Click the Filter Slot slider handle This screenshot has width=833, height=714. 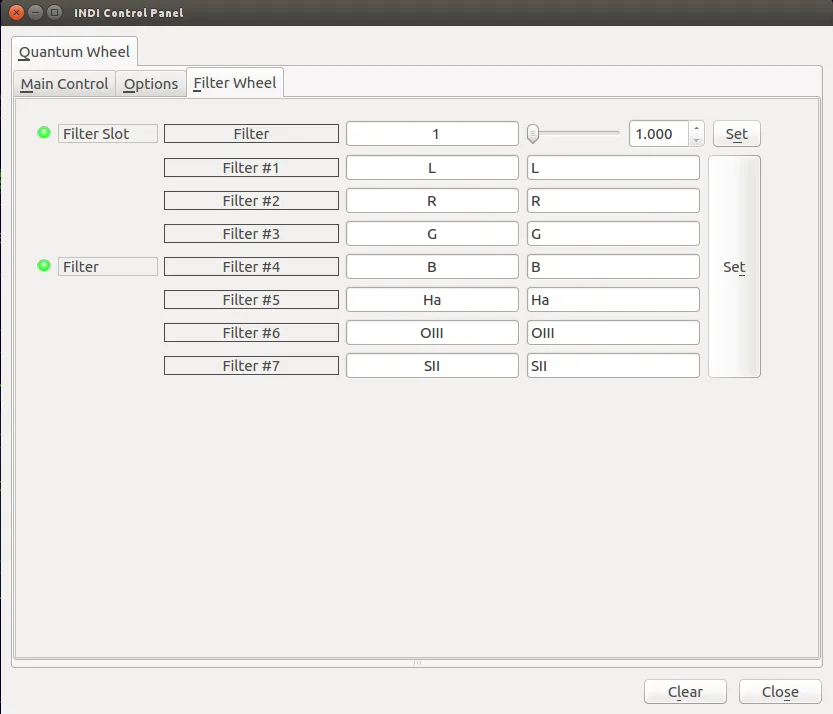click(x=533, y=134)
